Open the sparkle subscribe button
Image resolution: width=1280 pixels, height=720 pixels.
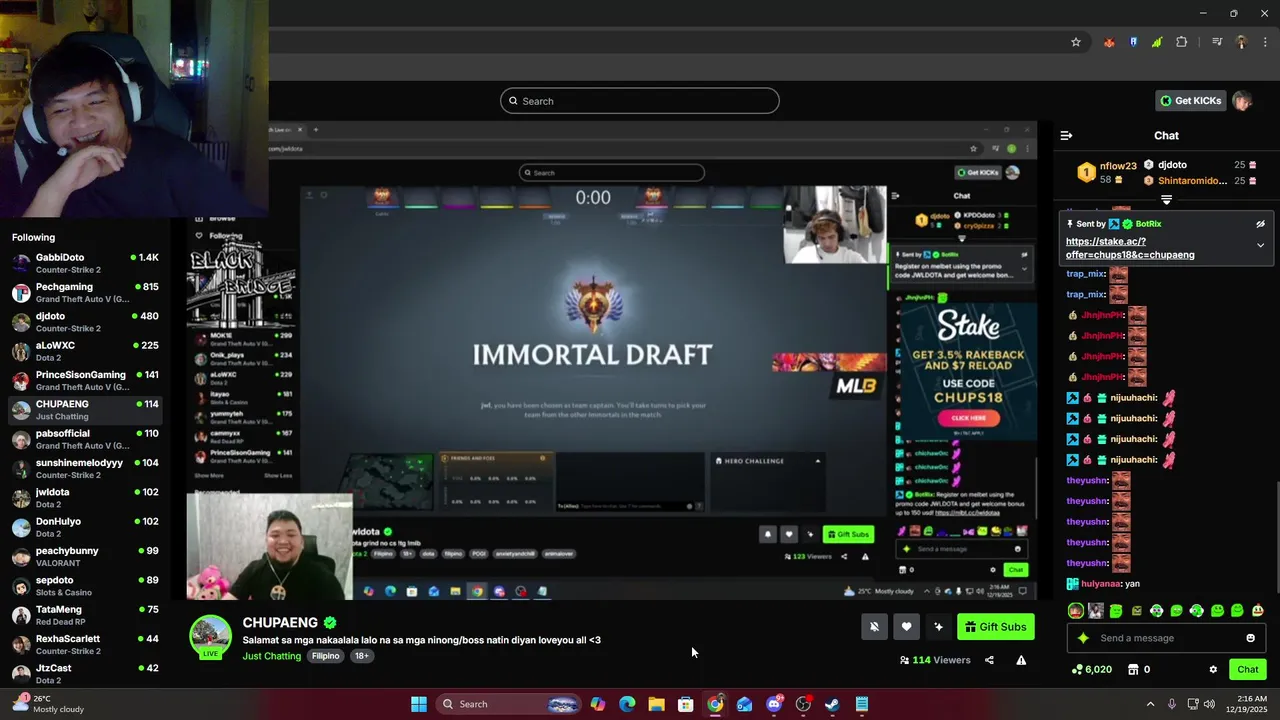click(x=938, y=627)
